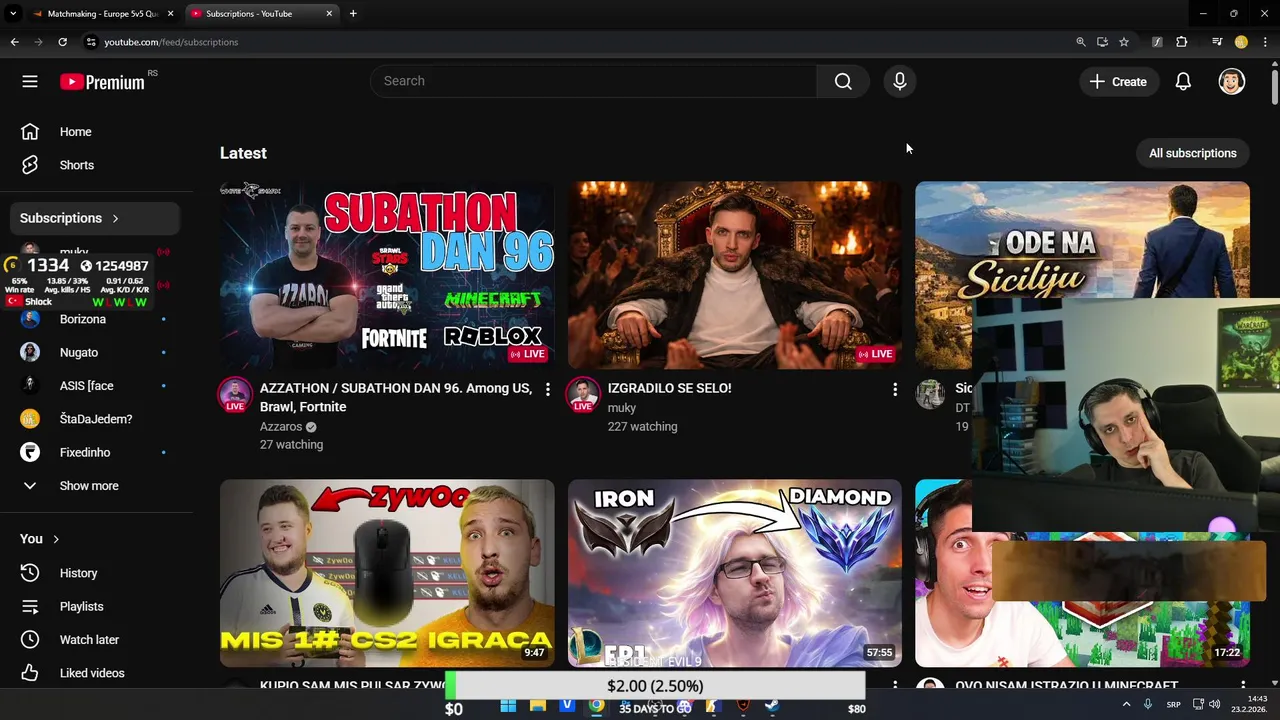Click the All subscriptions button
The height and width of the screenshot is (720, 1280).
[1192, 153]
